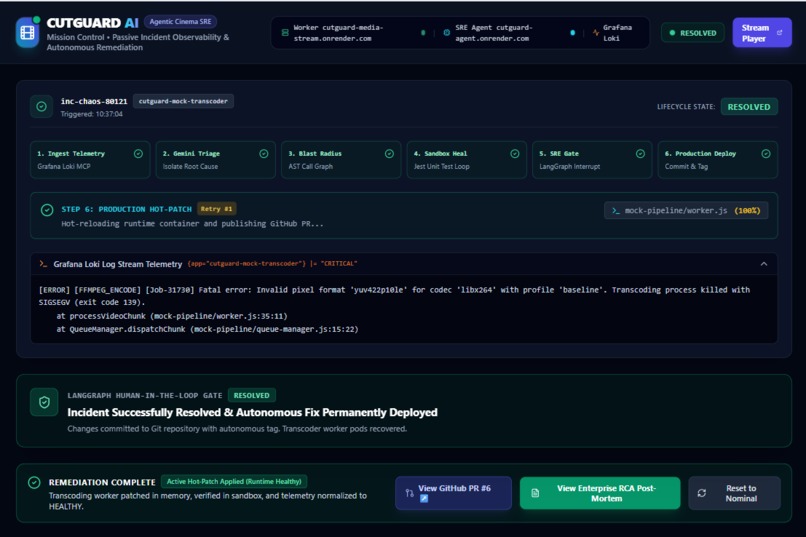806x537 pixels.
Task: Click external-link icon on Stream Player button
Action: click(x=779, y=33)
